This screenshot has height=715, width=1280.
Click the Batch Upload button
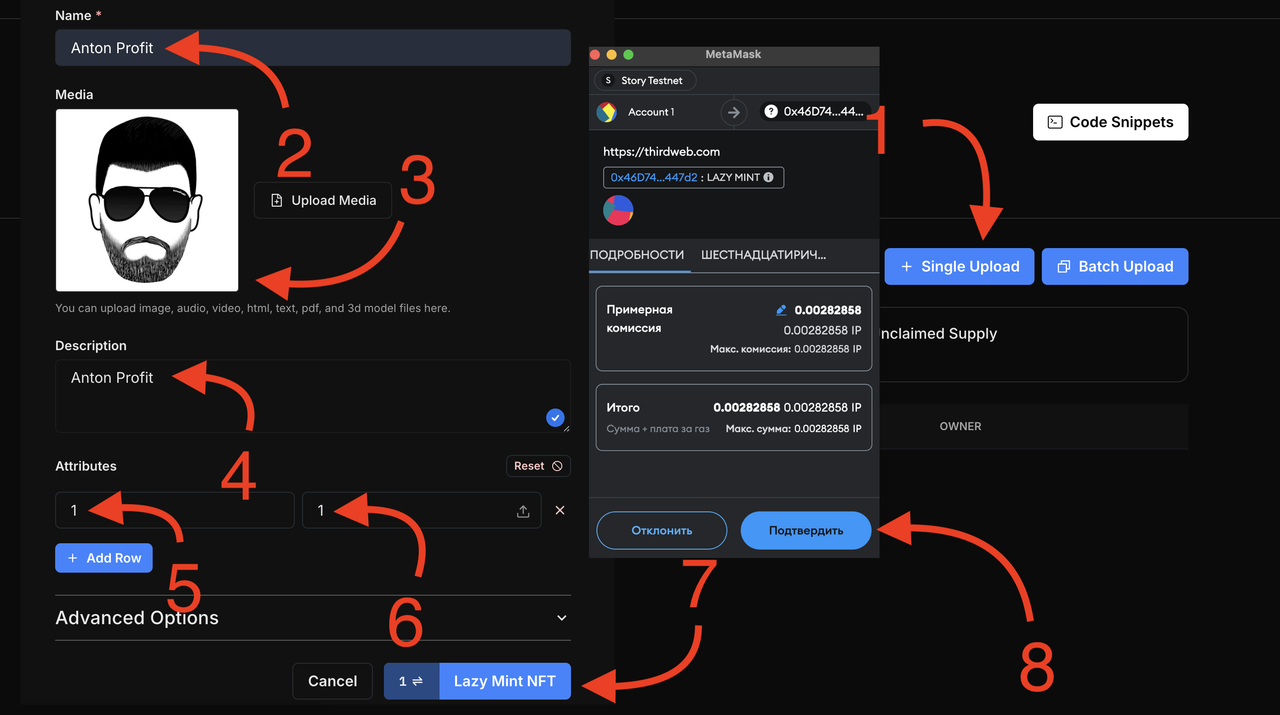tap(1115, 267)
